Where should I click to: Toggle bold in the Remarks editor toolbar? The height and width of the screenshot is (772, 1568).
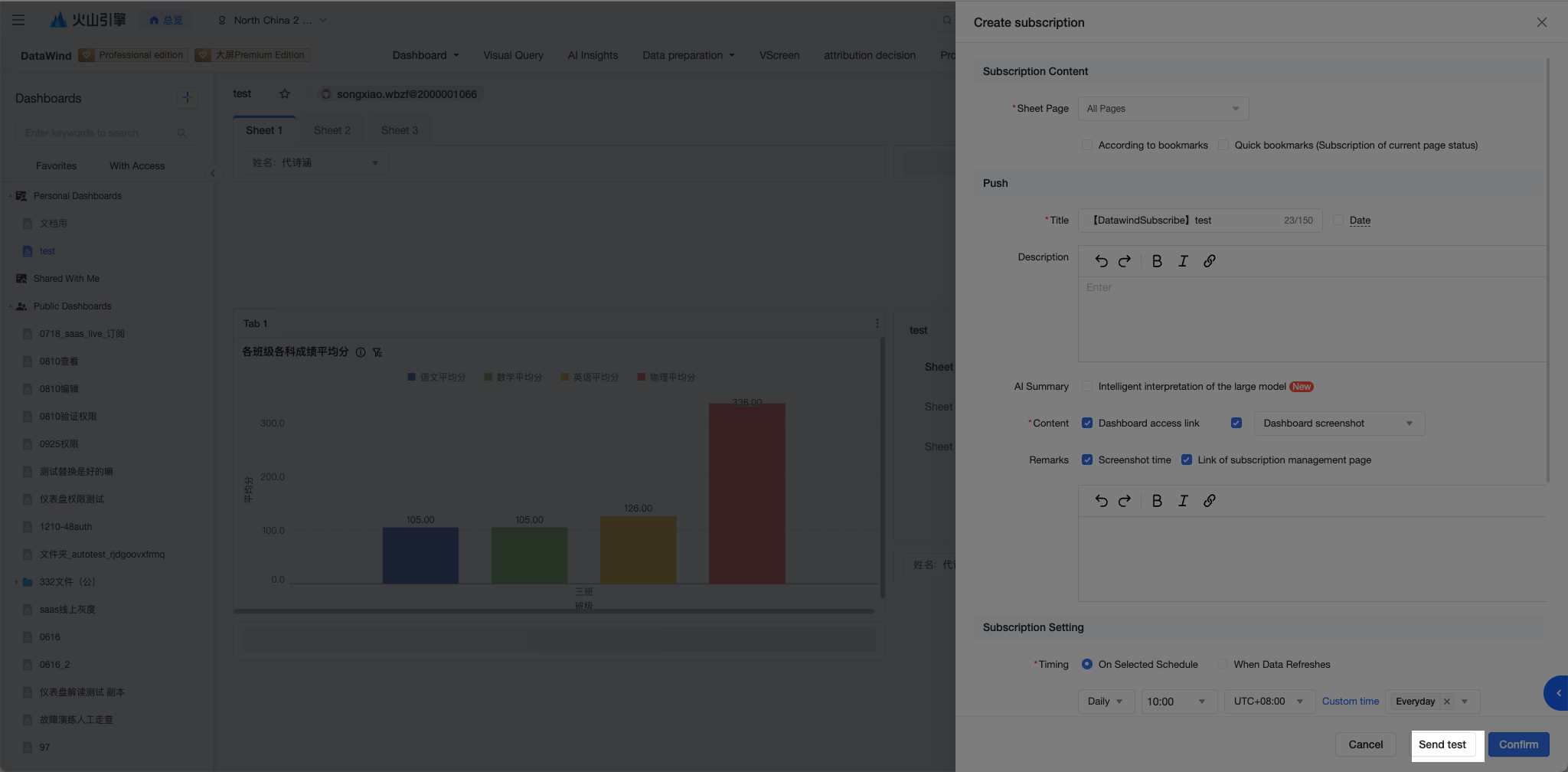1157,501
